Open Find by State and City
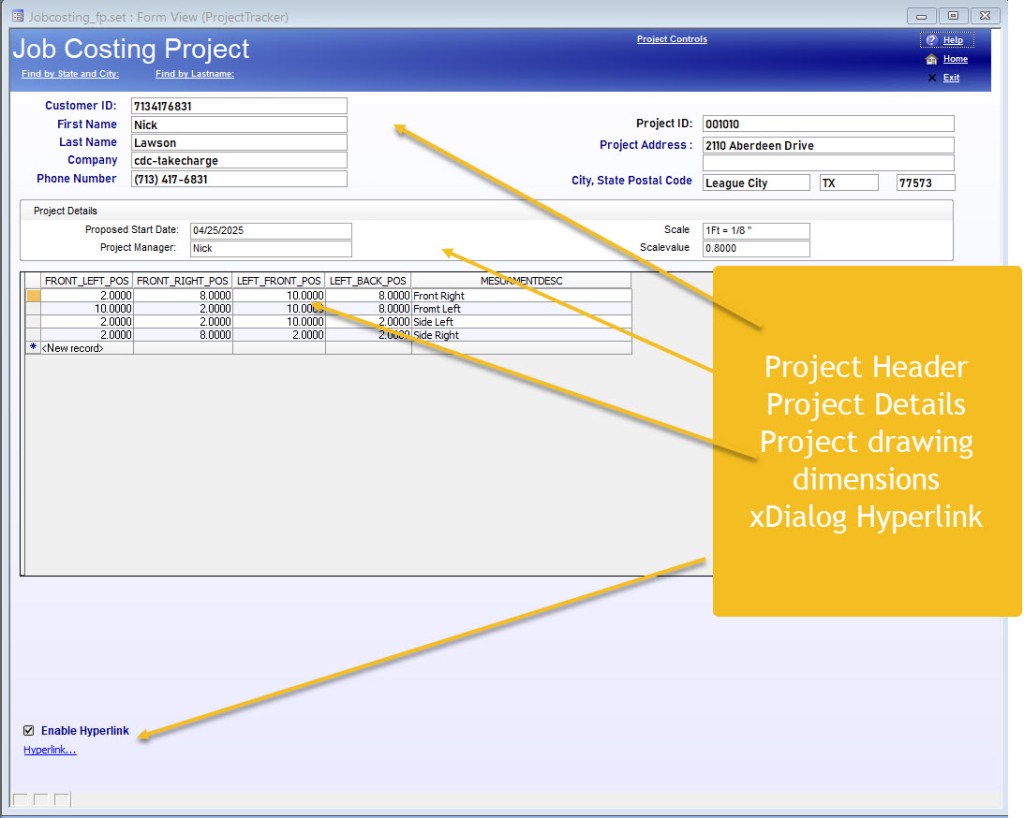The height and width of the screenshot is (818, 1024). pos(70,74)
